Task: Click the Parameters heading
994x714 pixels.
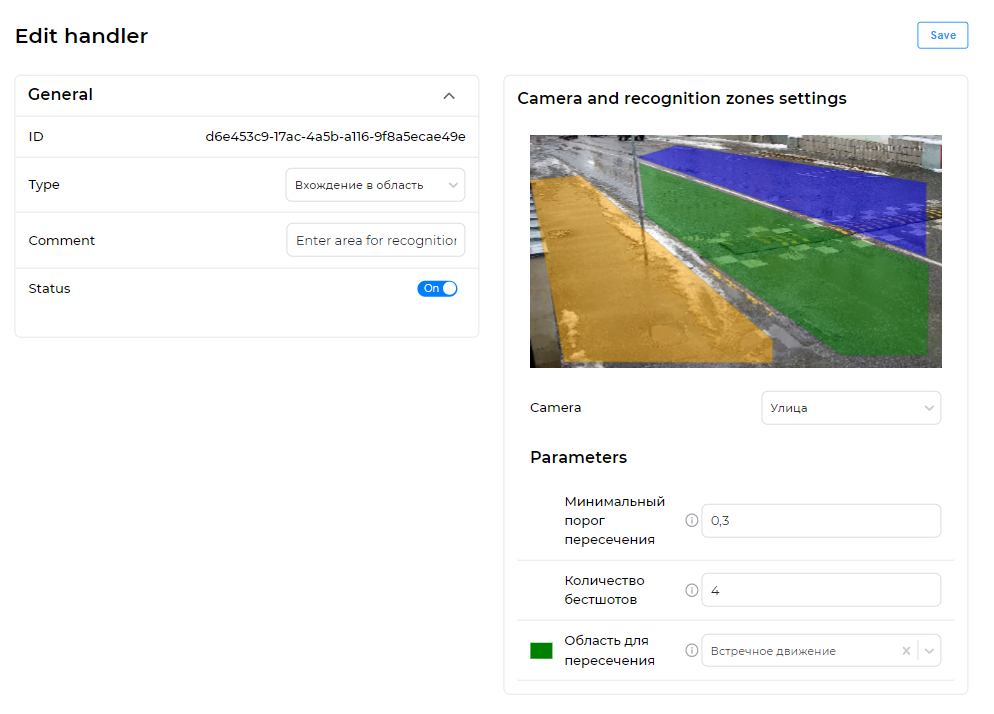Action: tap(578, 457)
